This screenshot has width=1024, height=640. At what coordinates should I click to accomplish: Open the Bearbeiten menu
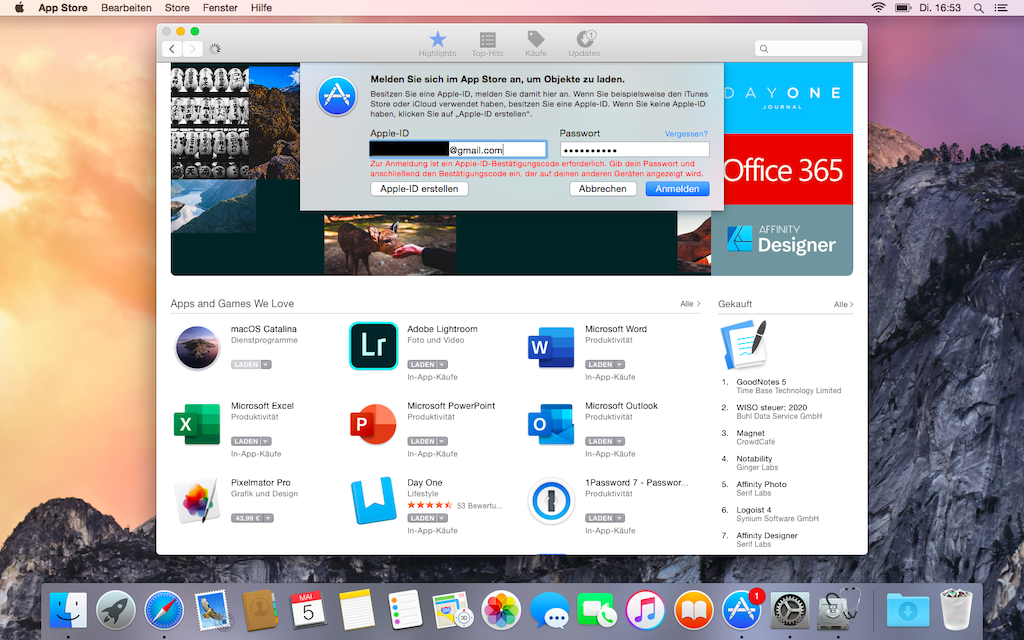126,8
